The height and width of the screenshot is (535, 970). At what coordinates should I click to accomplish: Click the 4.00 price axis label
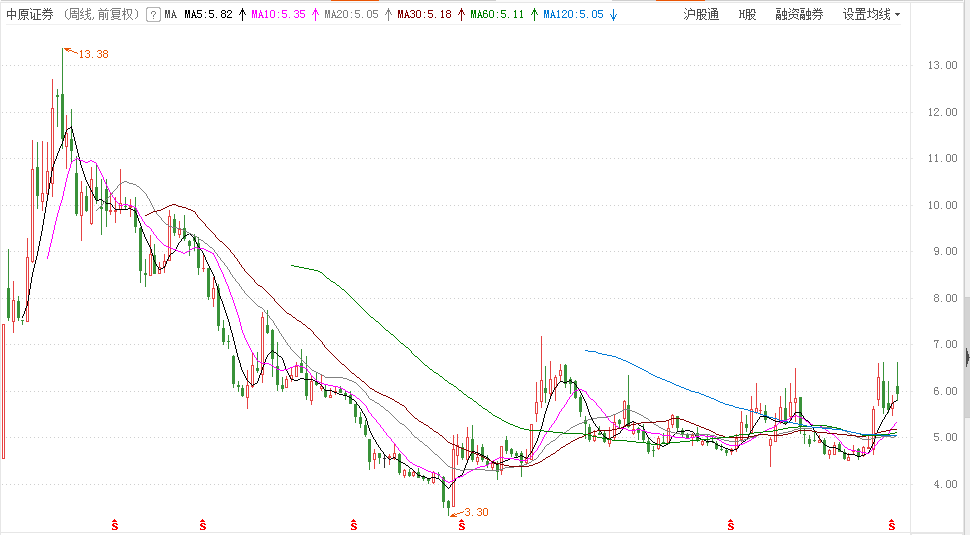coord(945,485)
